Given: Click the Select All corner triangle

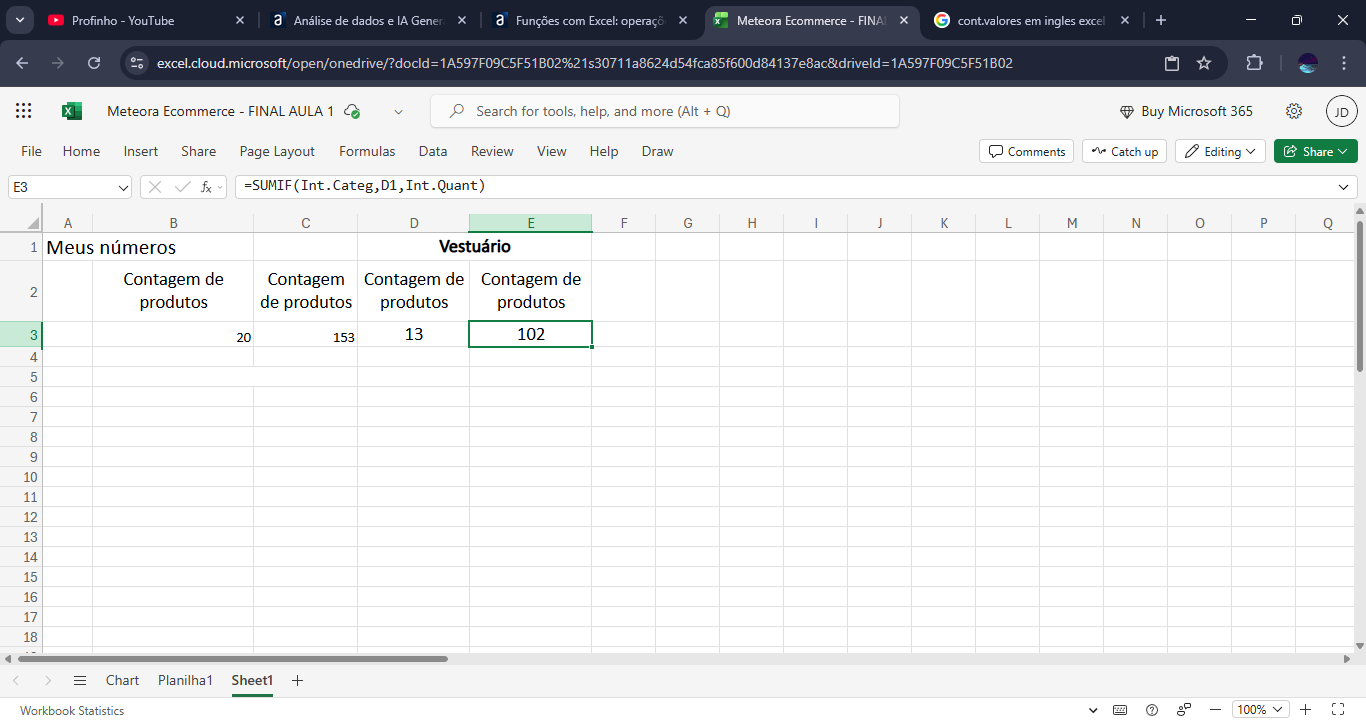Looking at the screenshot, I should (x=33, y=223).
